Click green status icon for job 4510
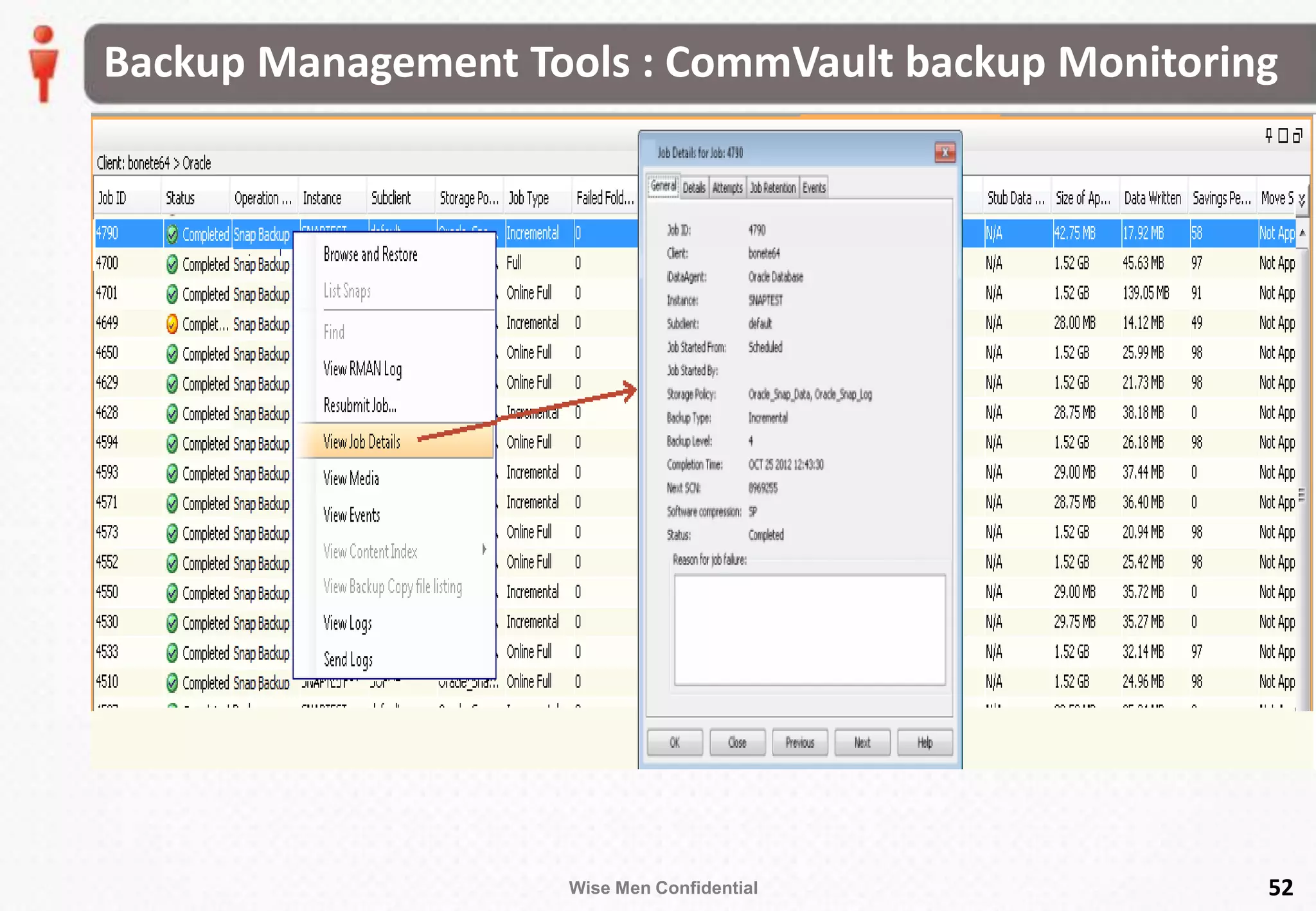The width and height of the screenshot is (1316, 911). point(172,682)
